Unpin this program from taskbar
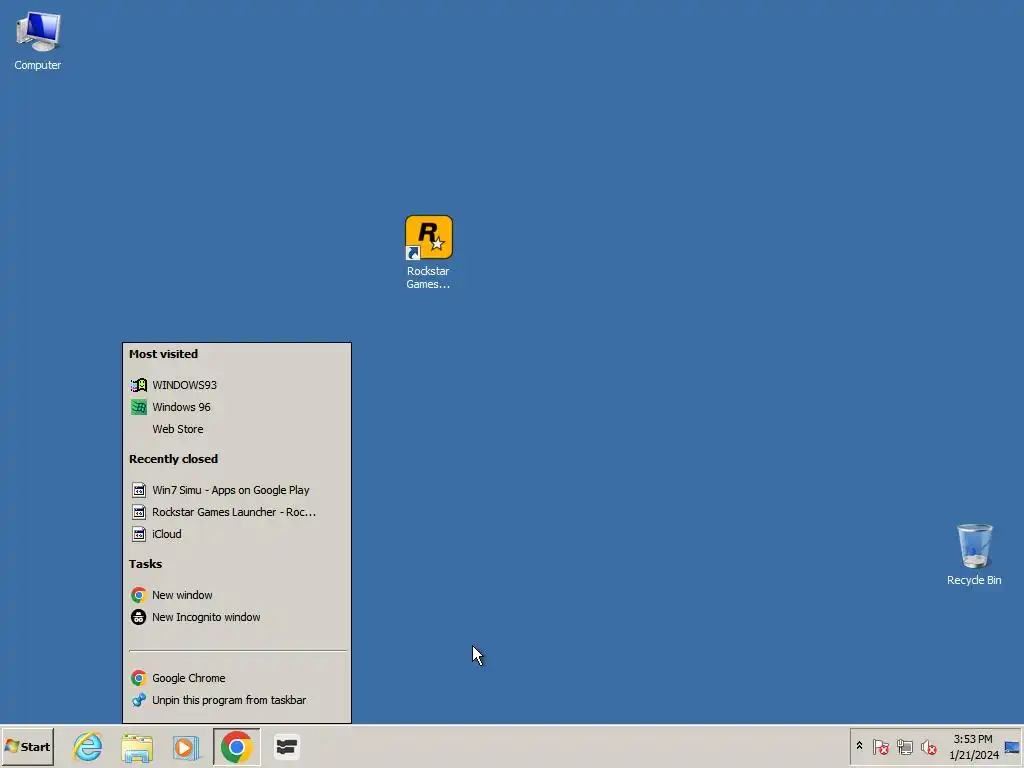Viewport: 1024px width, 768px height. (237, 700)
